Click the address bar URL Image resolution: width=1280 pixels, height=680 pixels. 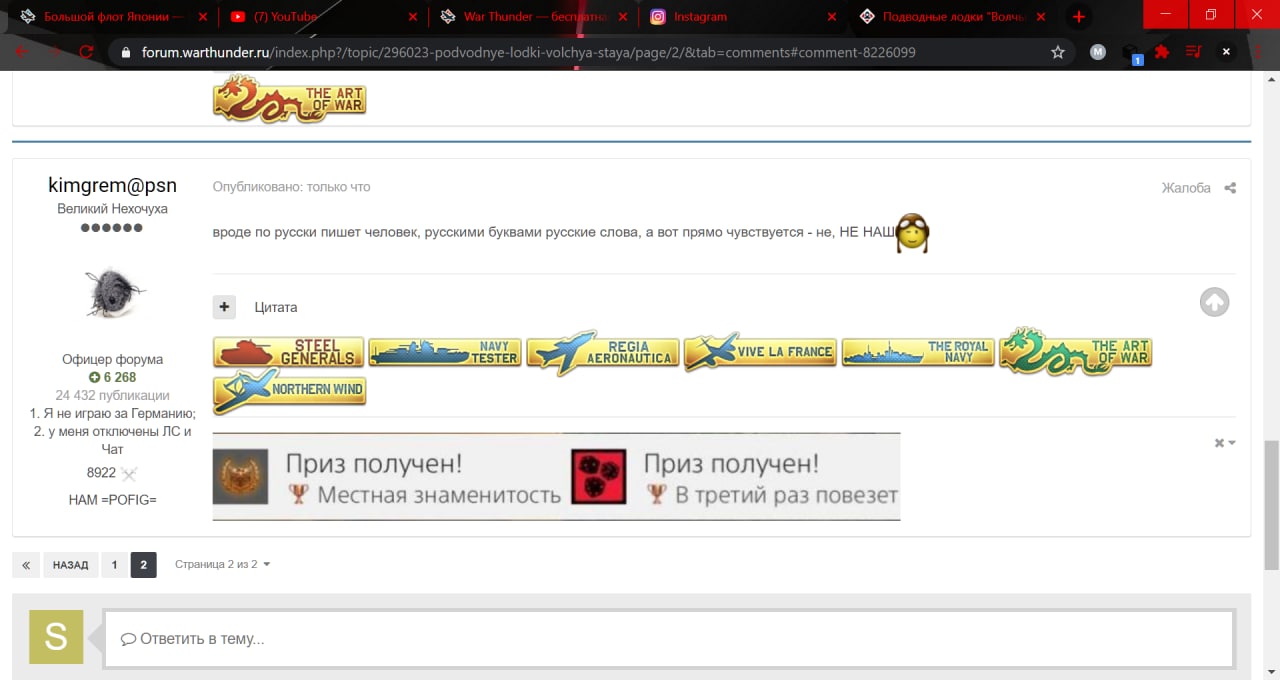(x=528, y=52)
